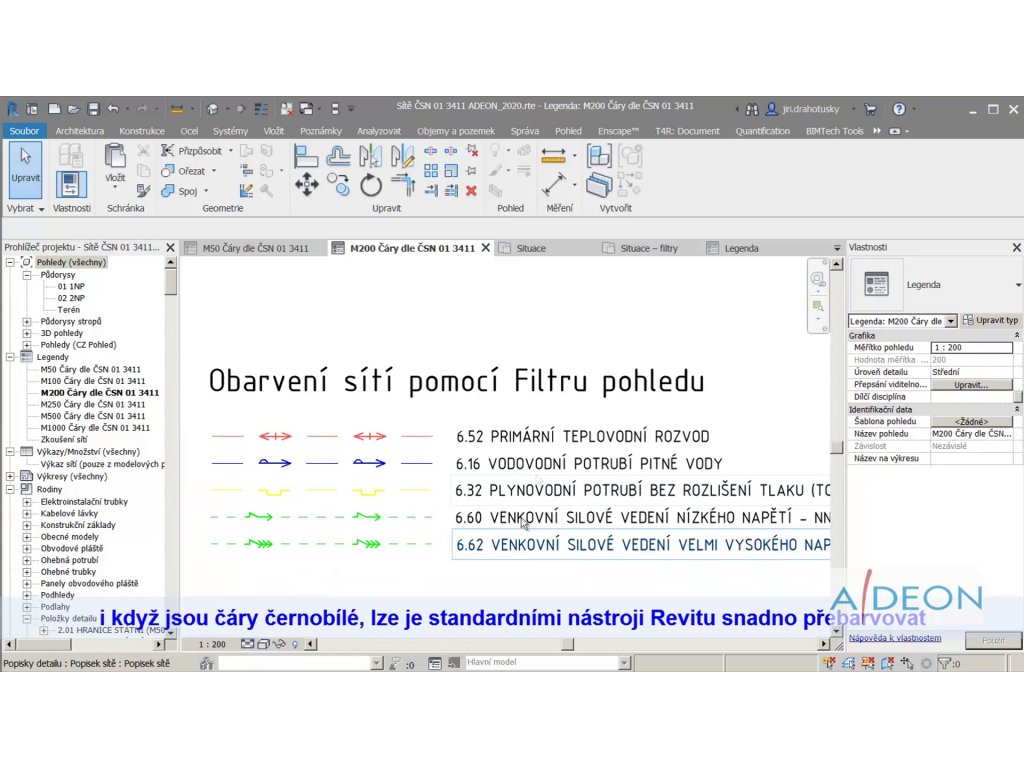Select the Rotate tool circular arrow
Image resolution: width=1024 pixels, height=768 pixels.
click(x=371, y=185)
